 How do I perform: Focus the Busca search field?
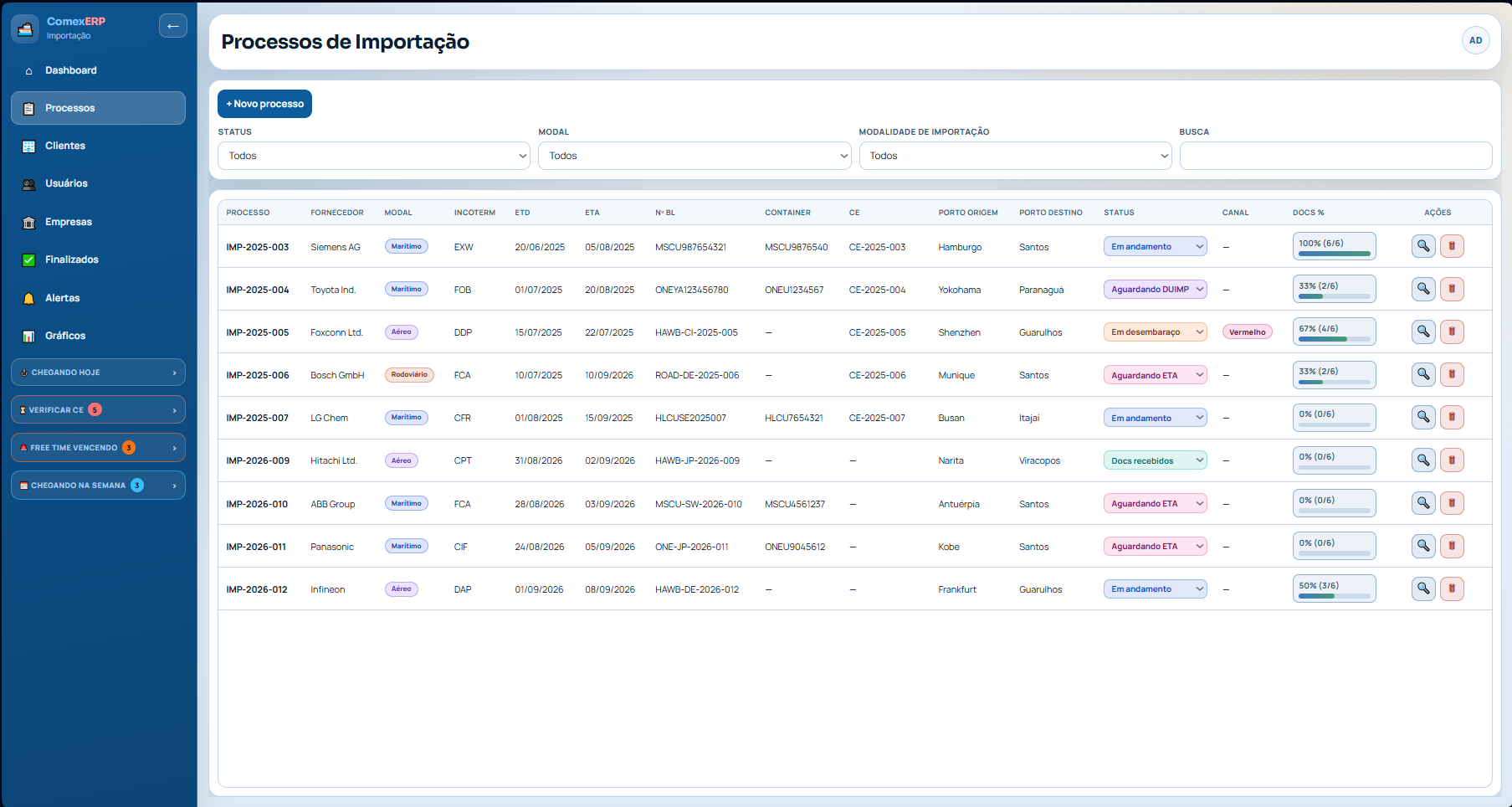tap(1335, 156)
